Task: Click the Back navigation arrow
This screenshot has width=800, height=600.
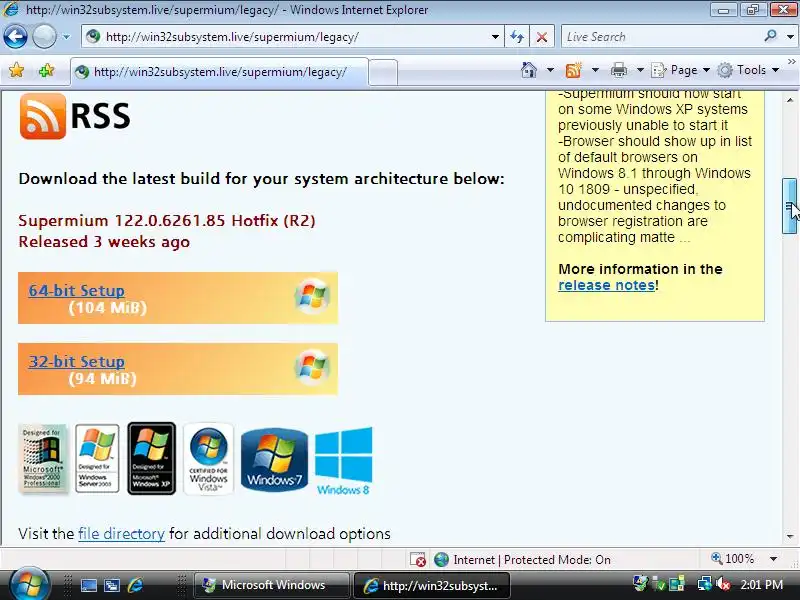Action: [15, 37]
